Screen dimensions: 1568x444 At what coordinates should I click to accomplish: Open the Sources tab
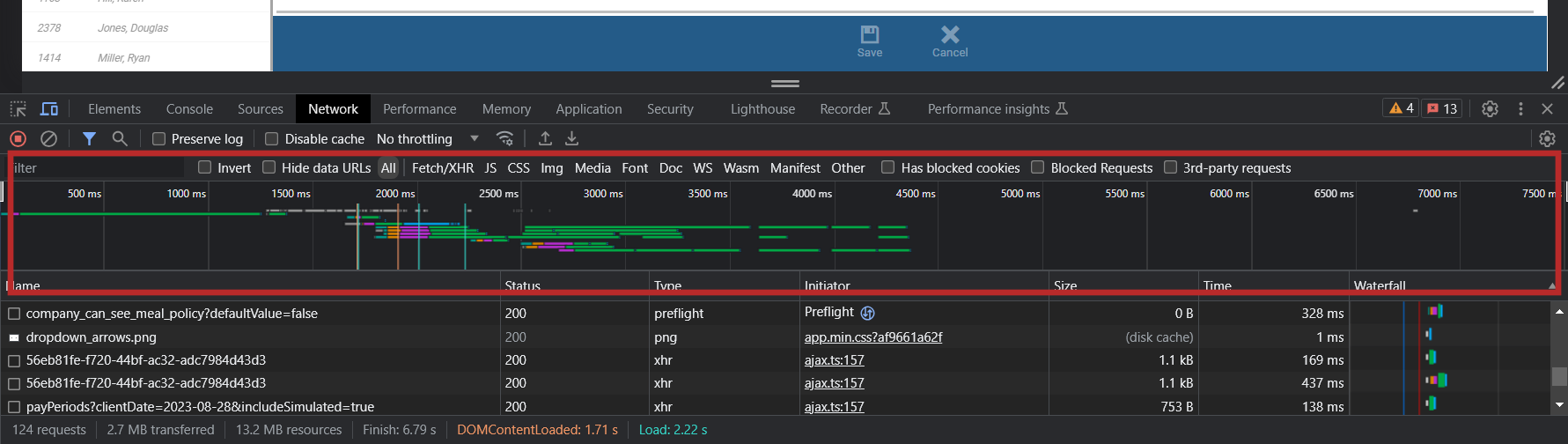pos(261,109)
